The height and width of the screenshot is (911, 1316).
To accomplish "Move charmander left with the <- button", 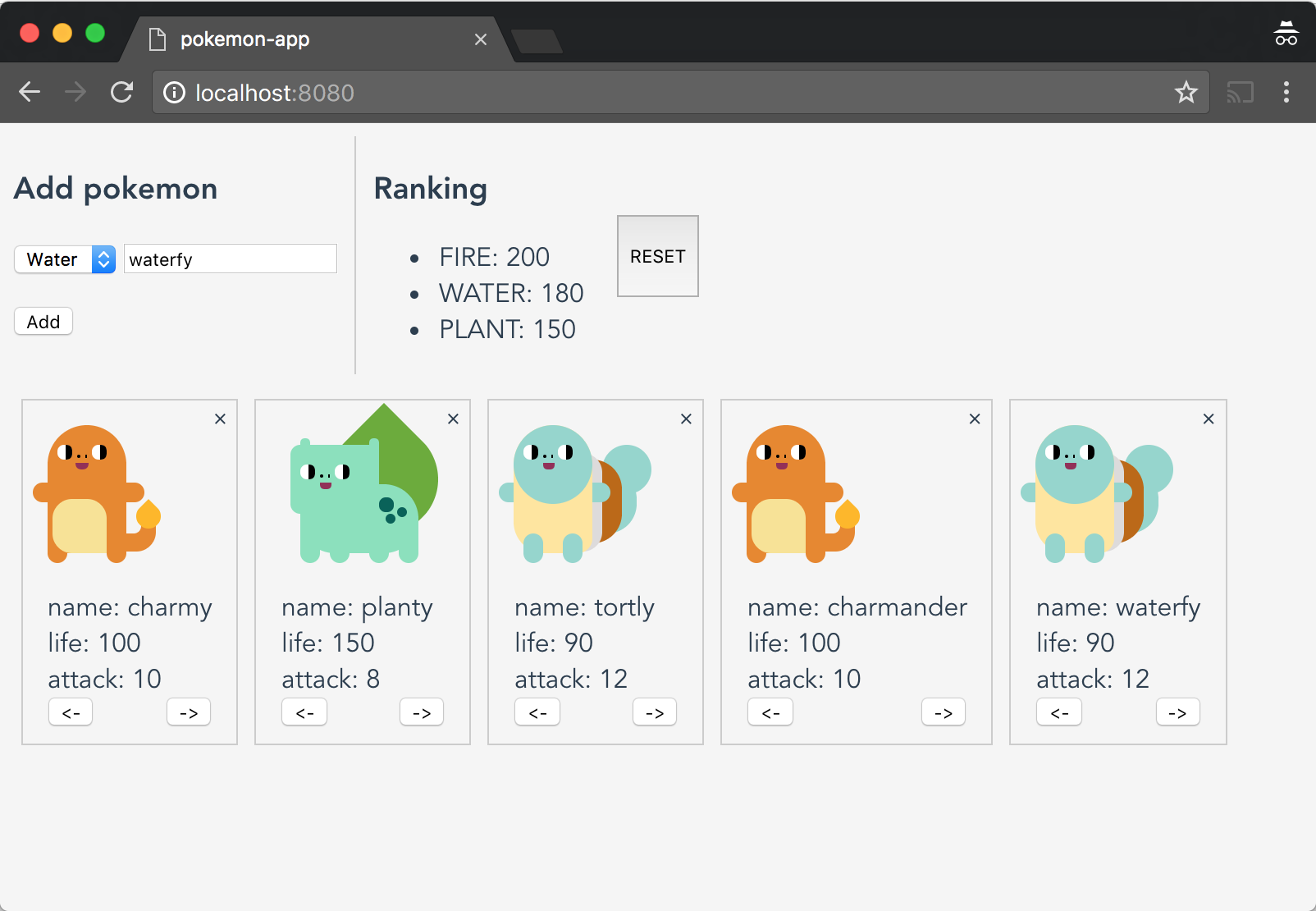I will coord(770,712).
